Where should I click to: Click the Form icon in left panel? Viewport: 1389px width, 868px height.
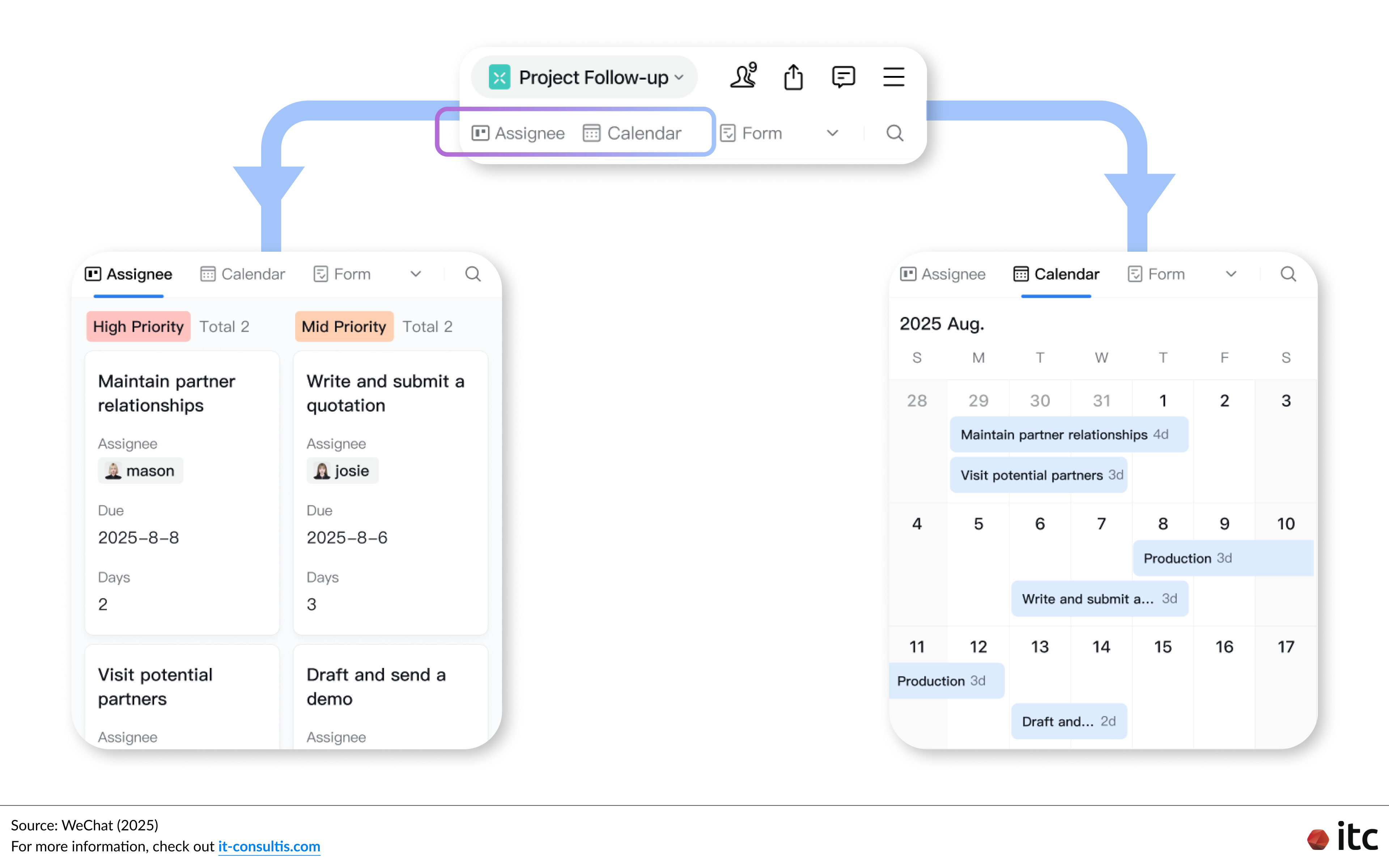pyautogui.click(x=322, y=274)
